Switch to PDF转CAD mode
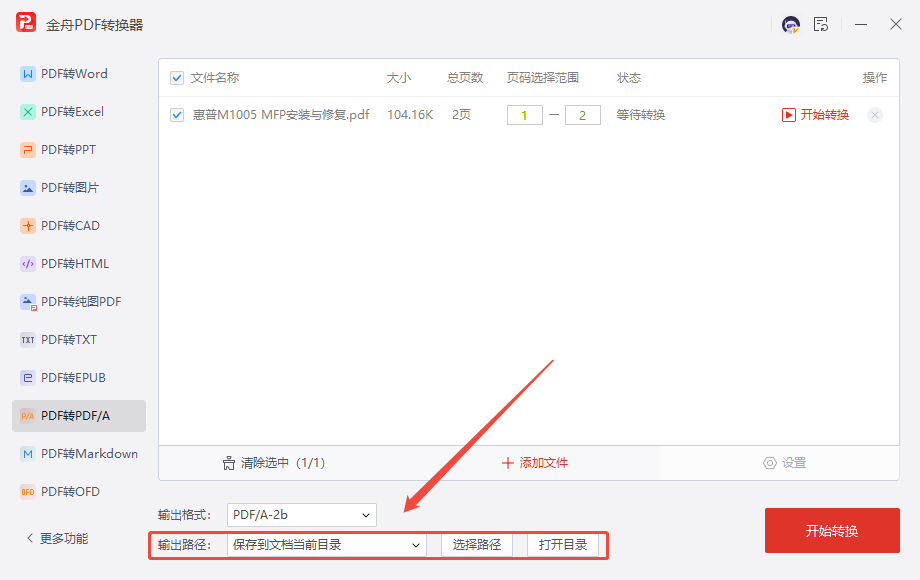 point(79,226)
